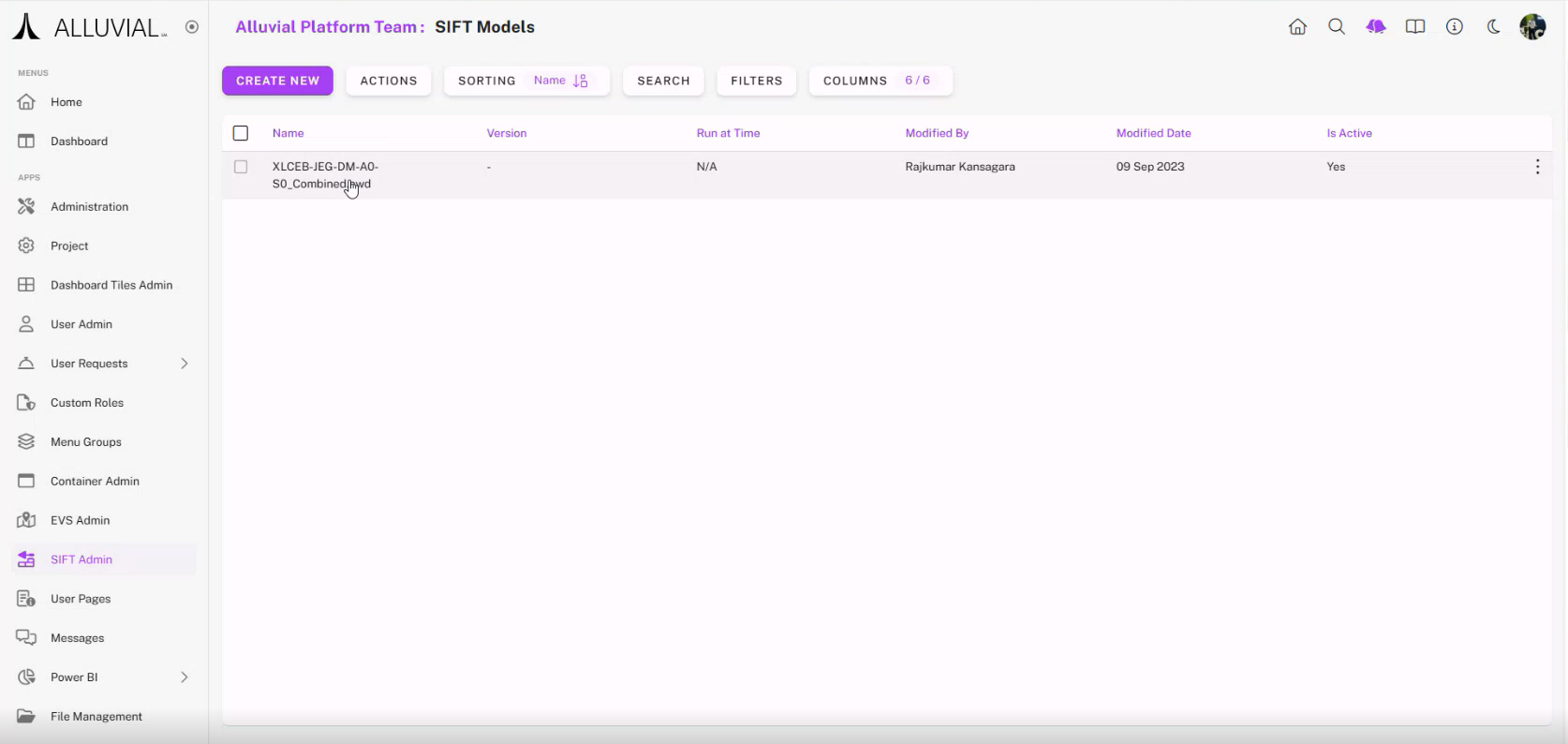Expand the User Requests submenu
This screenshot has height=744, width=1568.
tap(185, 364)
